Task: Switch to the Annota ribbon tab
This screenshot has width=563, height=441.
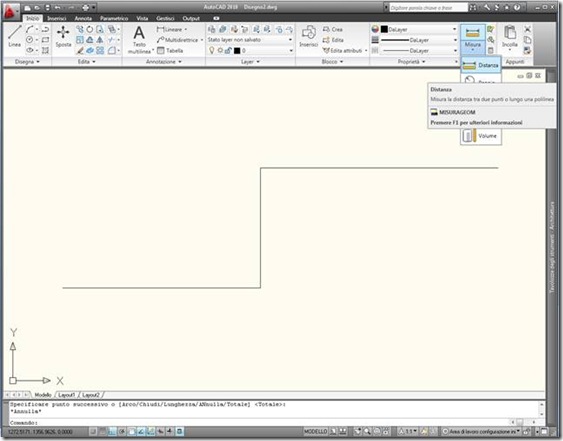Action: pos(83,18)
